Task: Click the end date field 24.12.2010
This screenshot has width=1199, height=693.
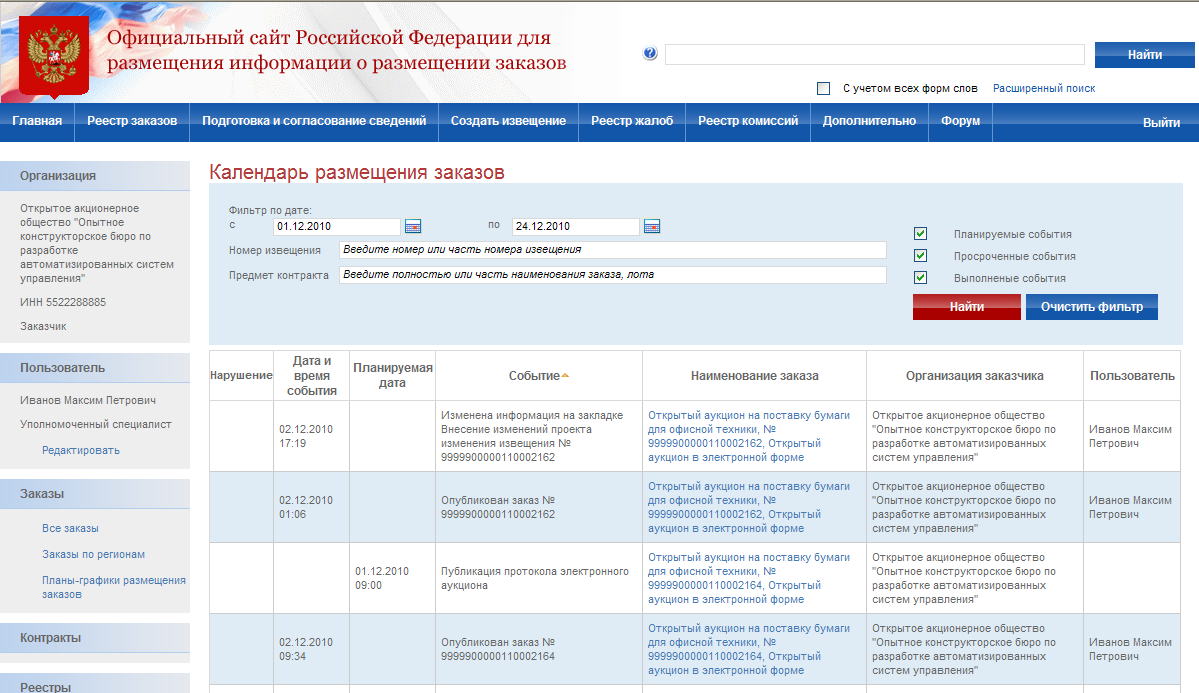Action: [x=575, y=226]
